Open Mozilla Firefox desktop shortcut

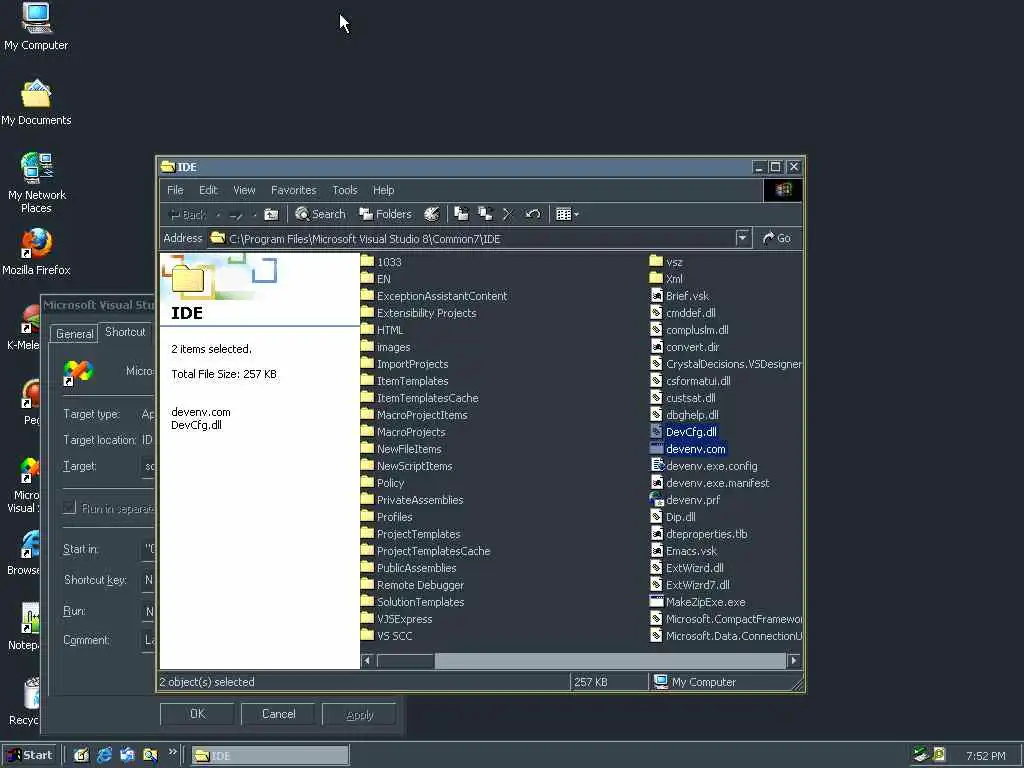[x=36, y=252]
